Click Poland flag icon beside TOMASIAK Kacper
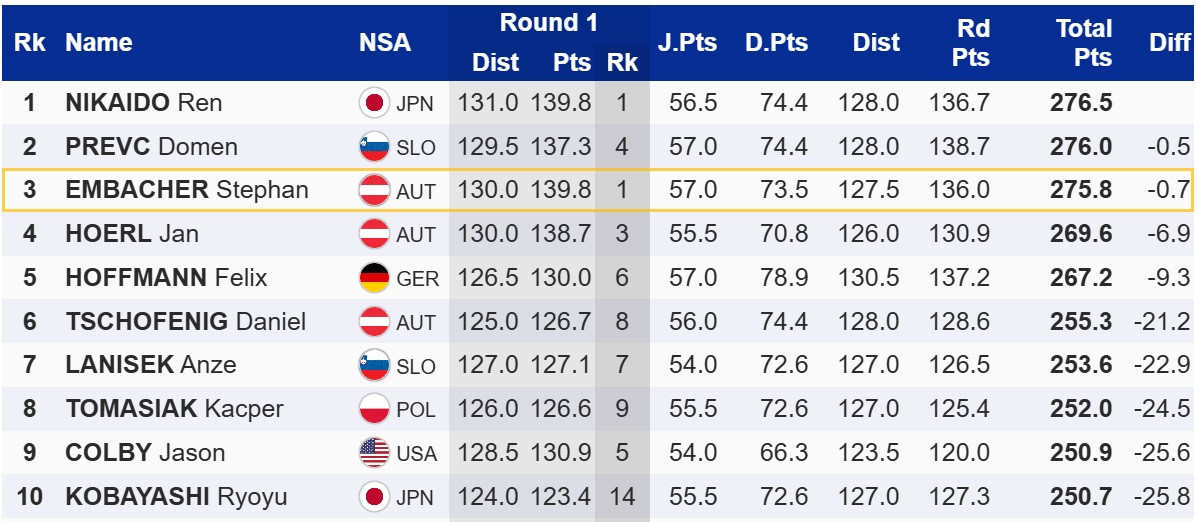This screenshot has width=1197, height=522. click(374, 409)
